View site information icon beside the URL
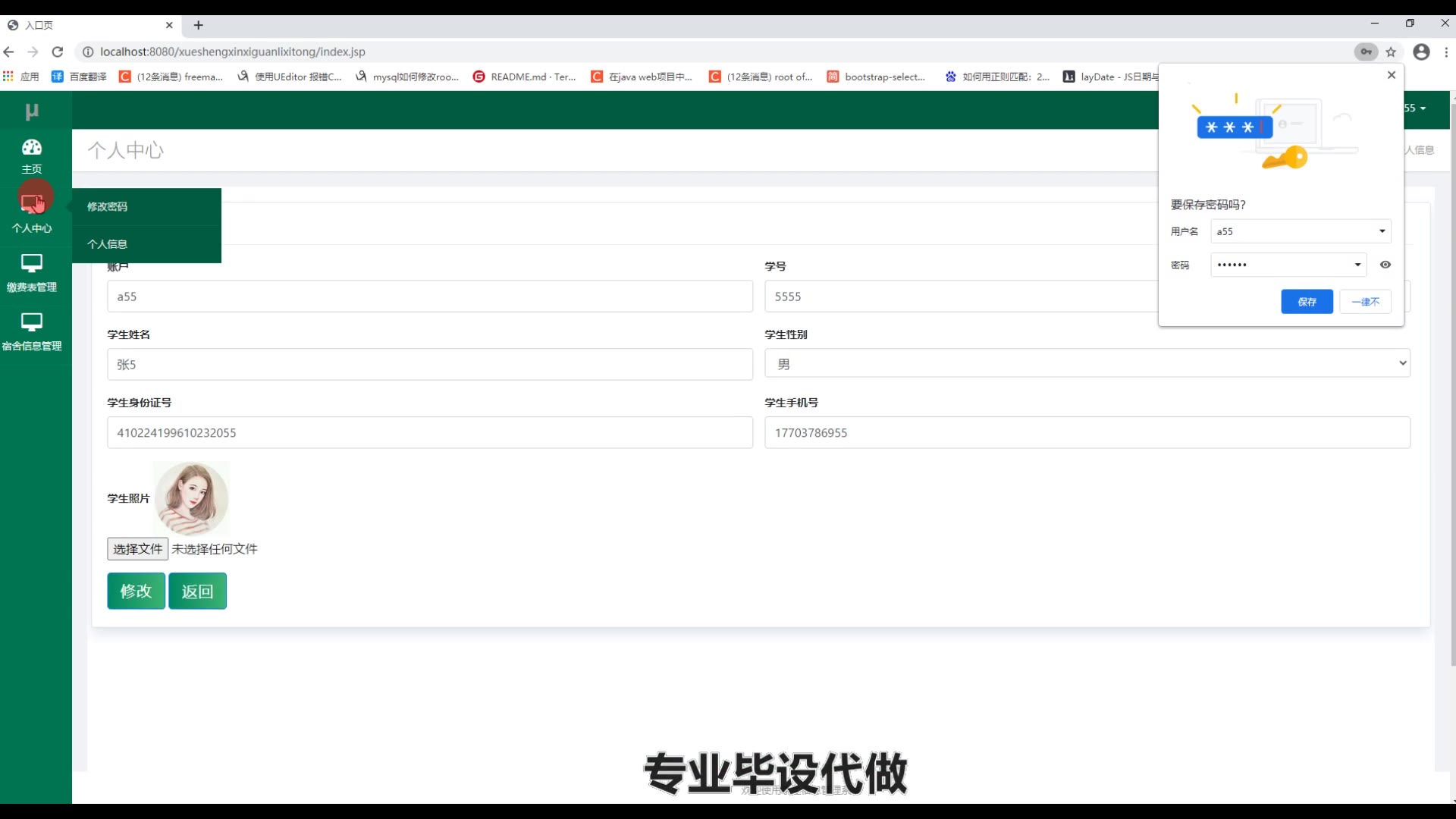 (88, 52)
